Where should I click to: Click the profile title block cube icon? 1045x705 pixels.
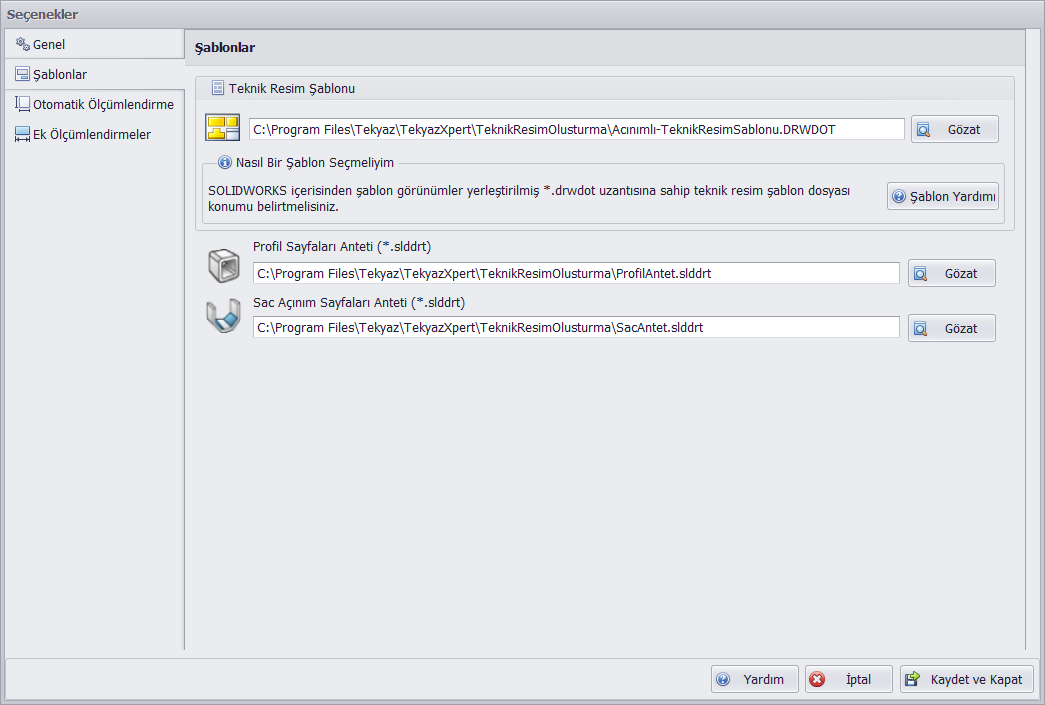[x=223, y=266]
